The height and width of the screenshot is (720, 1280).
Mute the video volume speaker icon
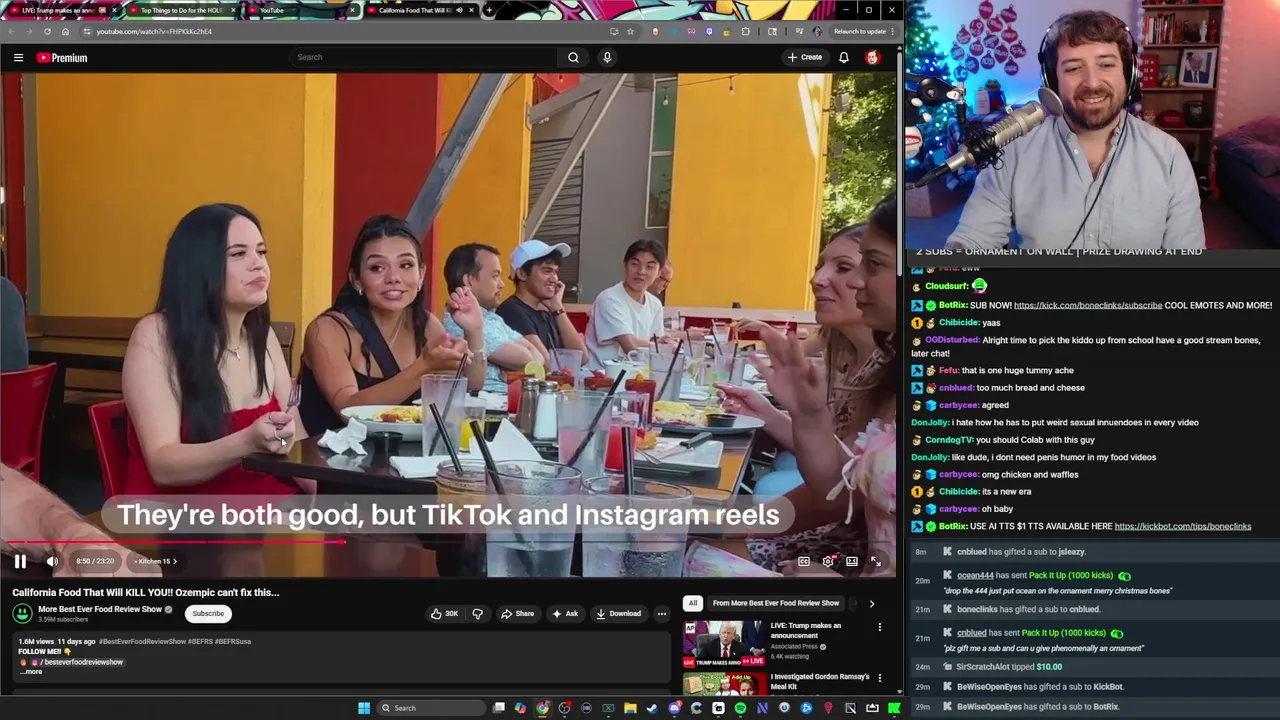52,561
